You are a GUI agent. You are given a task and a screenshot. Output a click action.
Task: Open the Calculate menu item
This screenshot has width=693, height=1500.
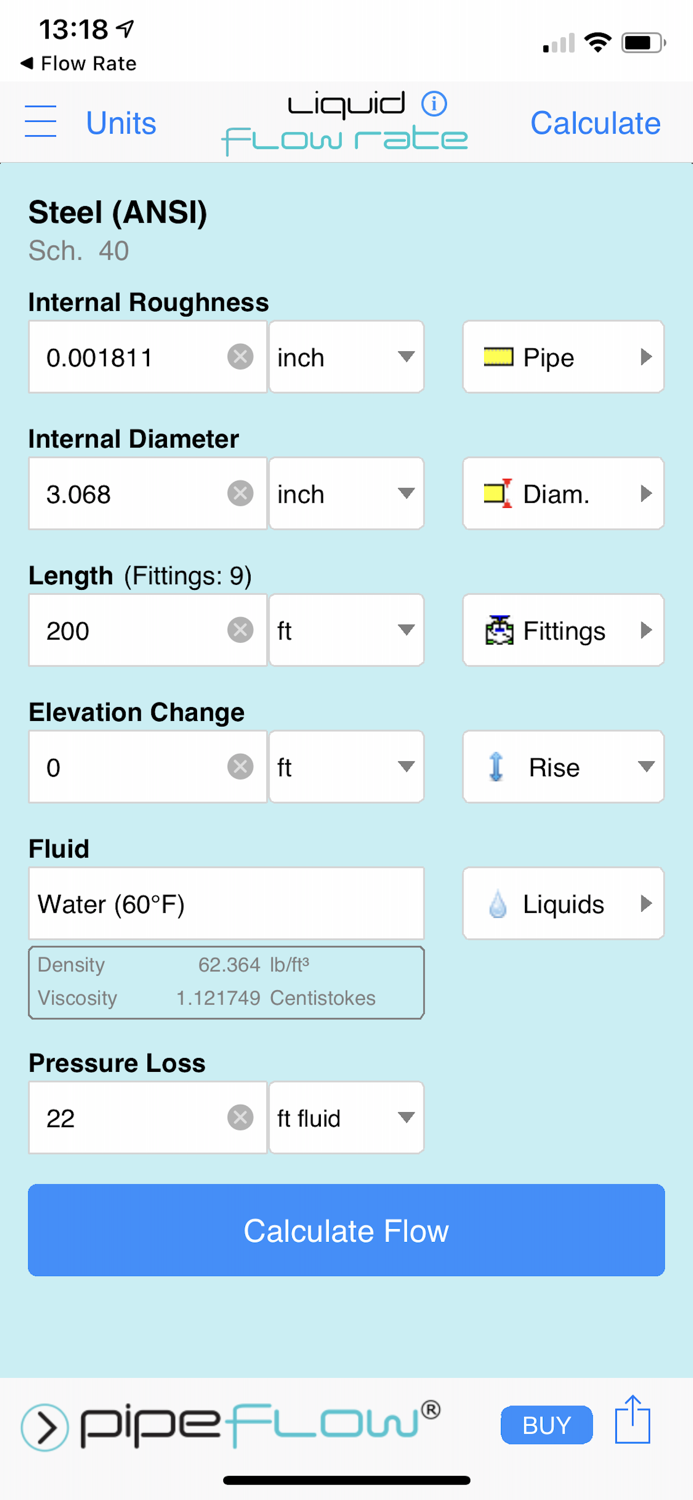click(x=595, y=123)
